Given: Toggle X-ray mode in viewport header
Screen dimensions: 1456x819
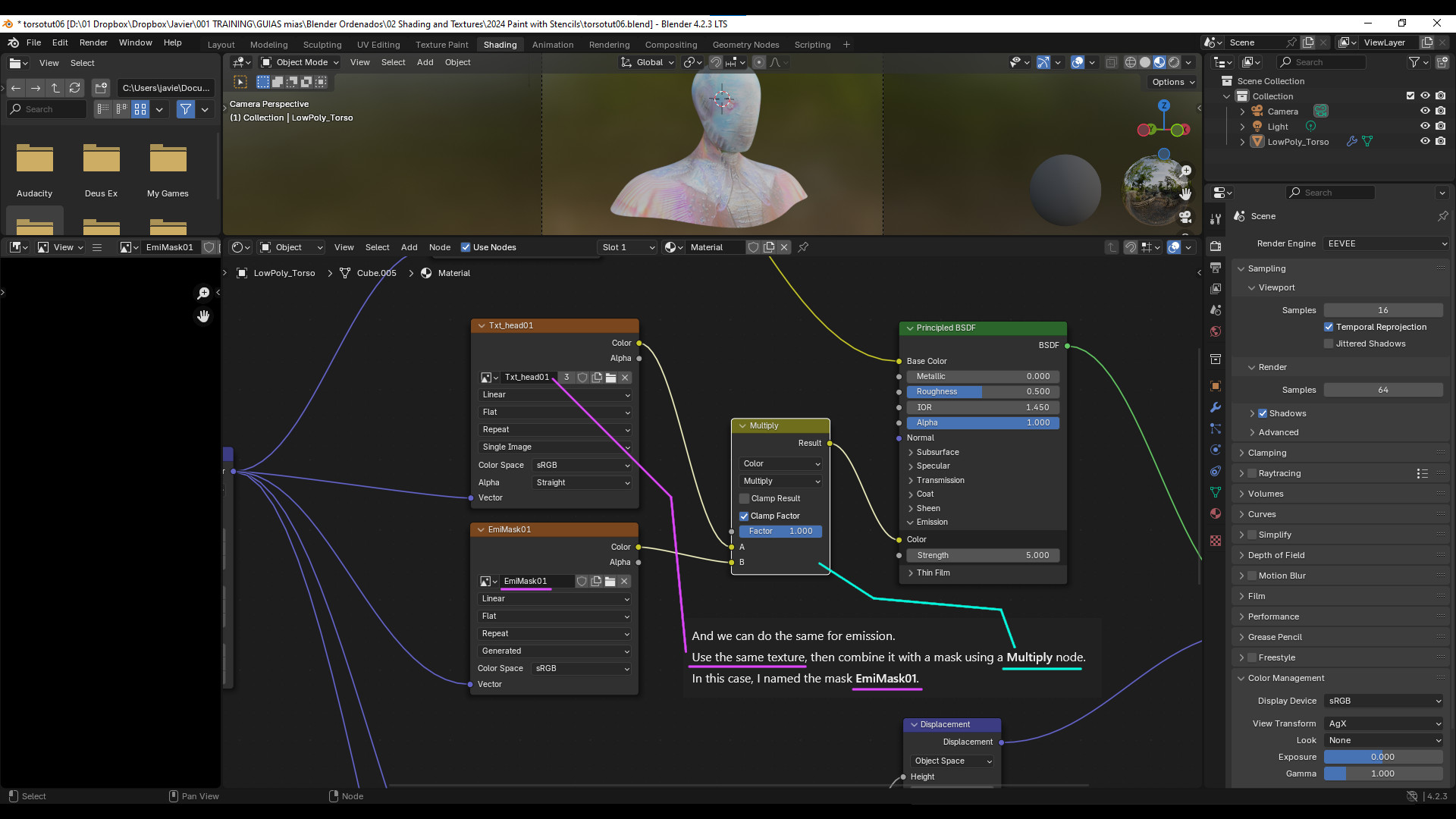Looking at the screenshot, I should [x=1111, y=62].
